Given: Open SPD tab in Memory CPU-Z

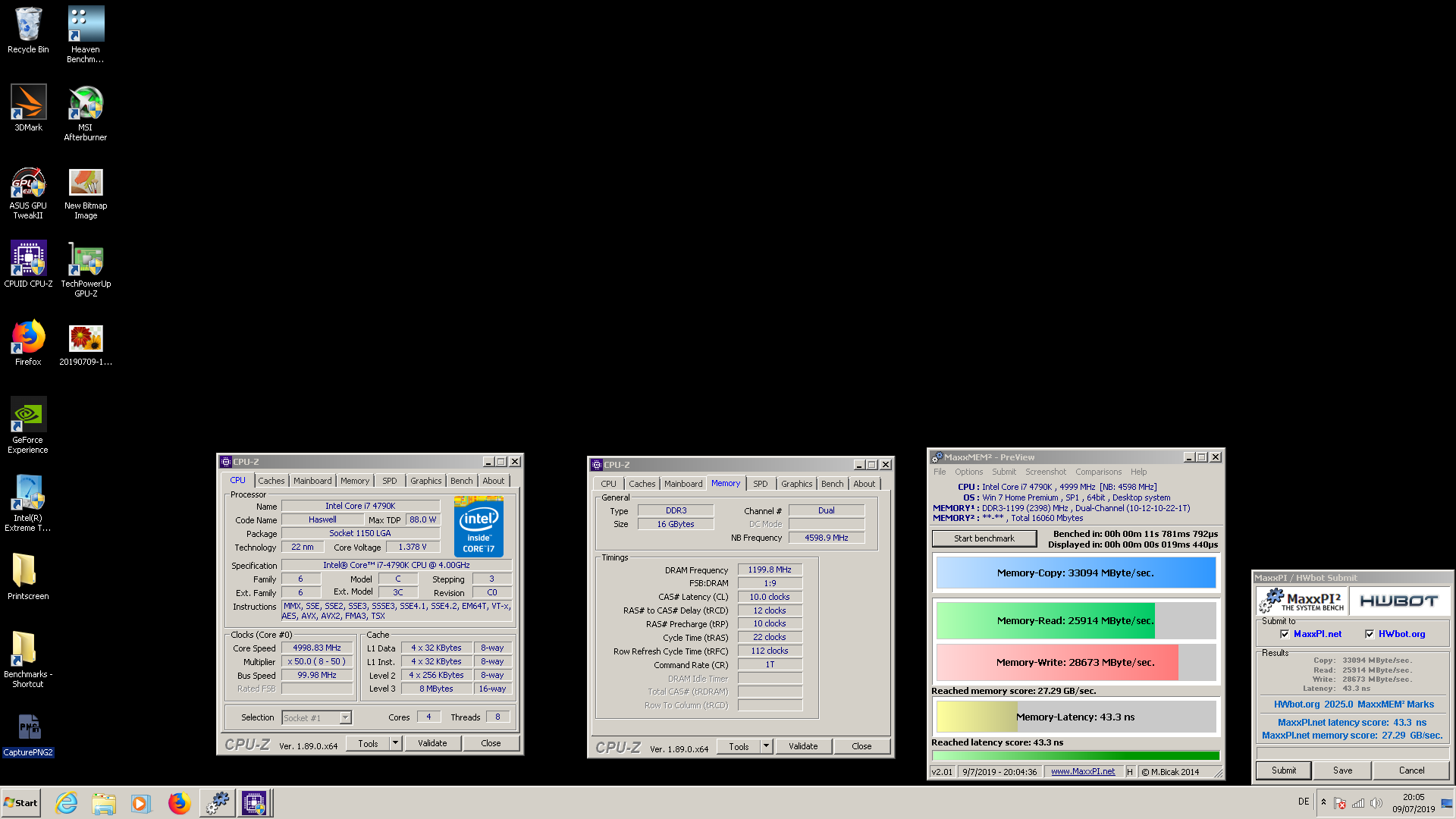Looking at the screenshot, I should pyautogui.click(x=761, y=484).
